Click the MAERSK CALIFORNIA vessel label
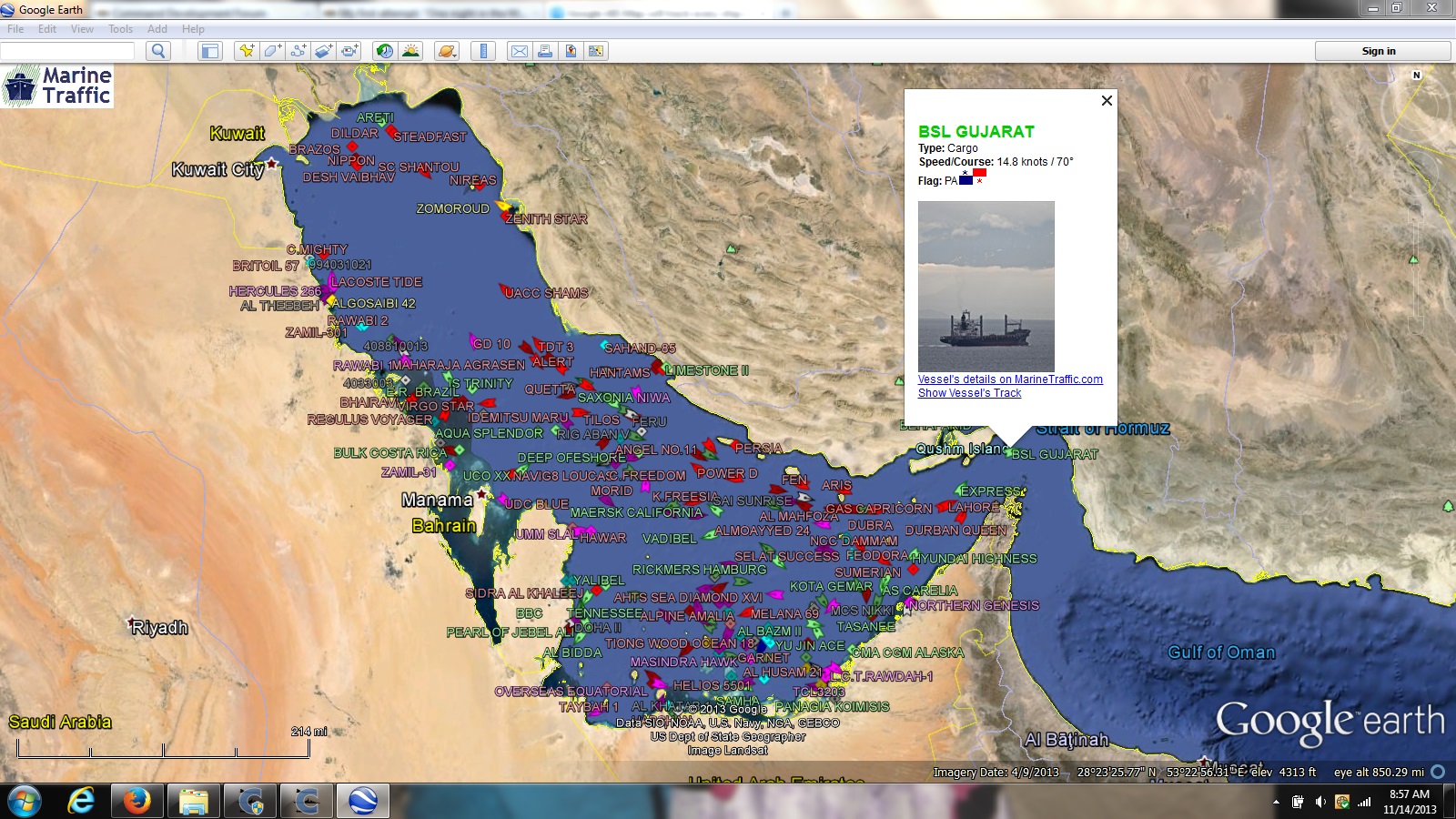 click(x=637, y=512)
